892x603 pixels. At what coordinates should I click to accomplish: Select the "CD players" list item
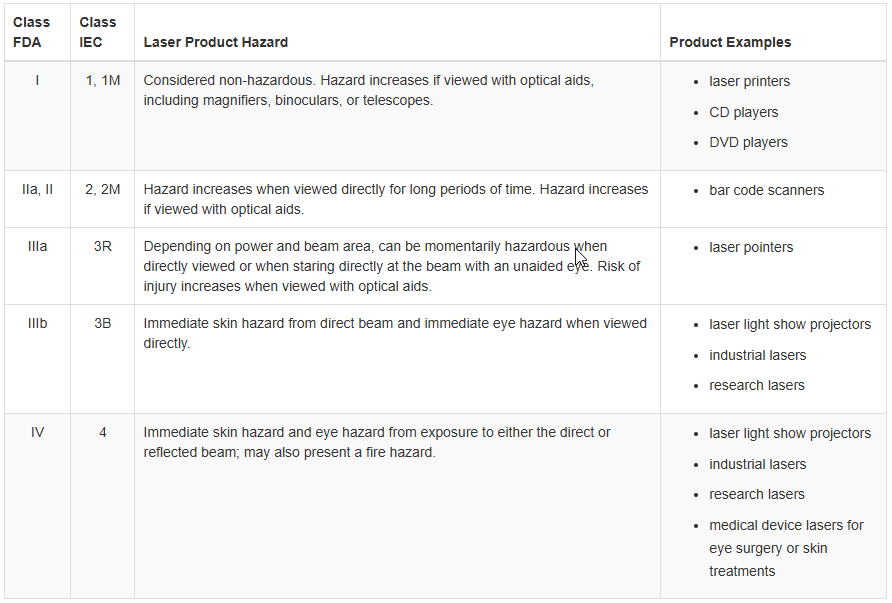point(743,112)
